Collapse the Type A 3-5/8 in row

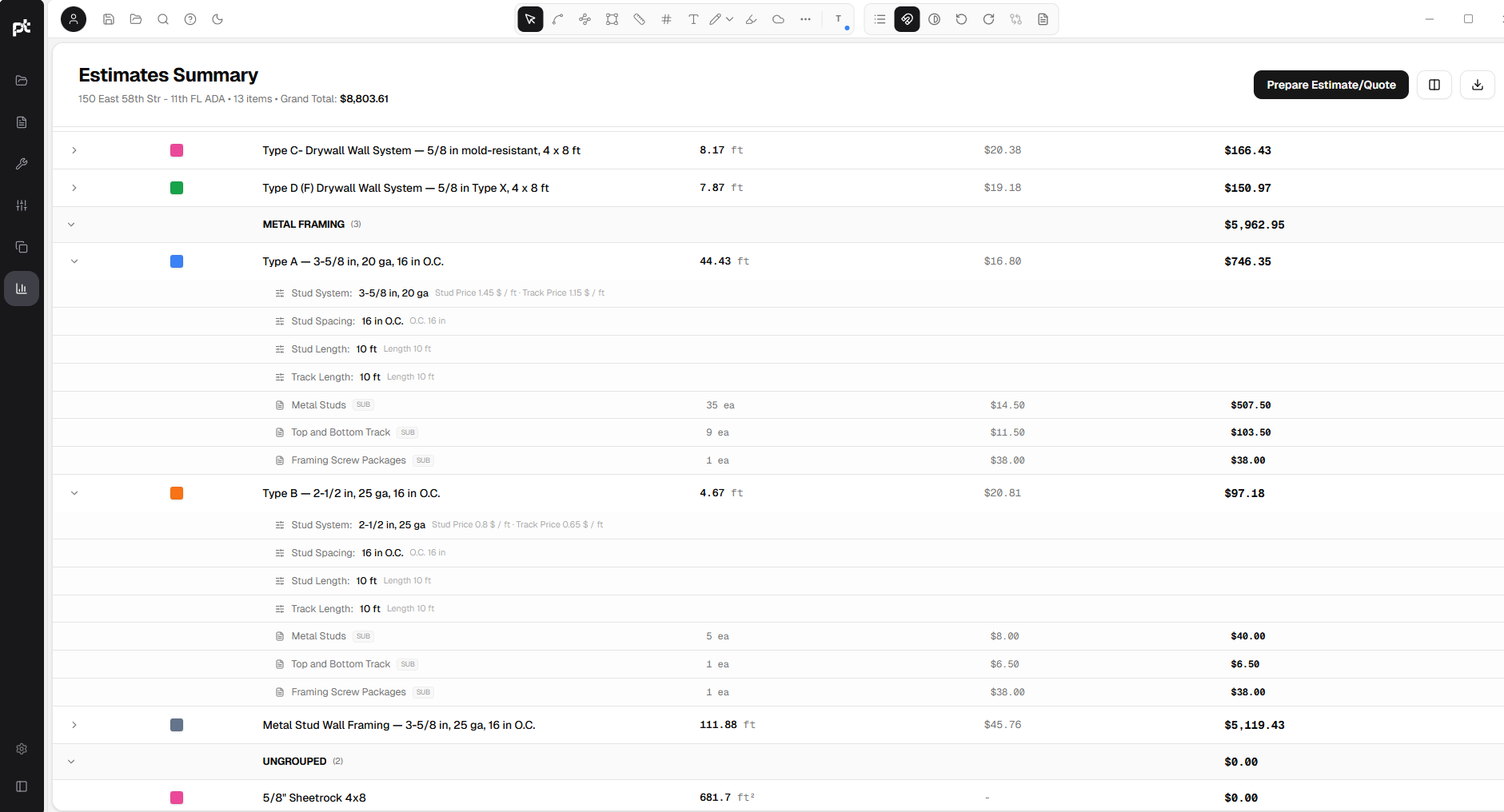click(74, 261)
